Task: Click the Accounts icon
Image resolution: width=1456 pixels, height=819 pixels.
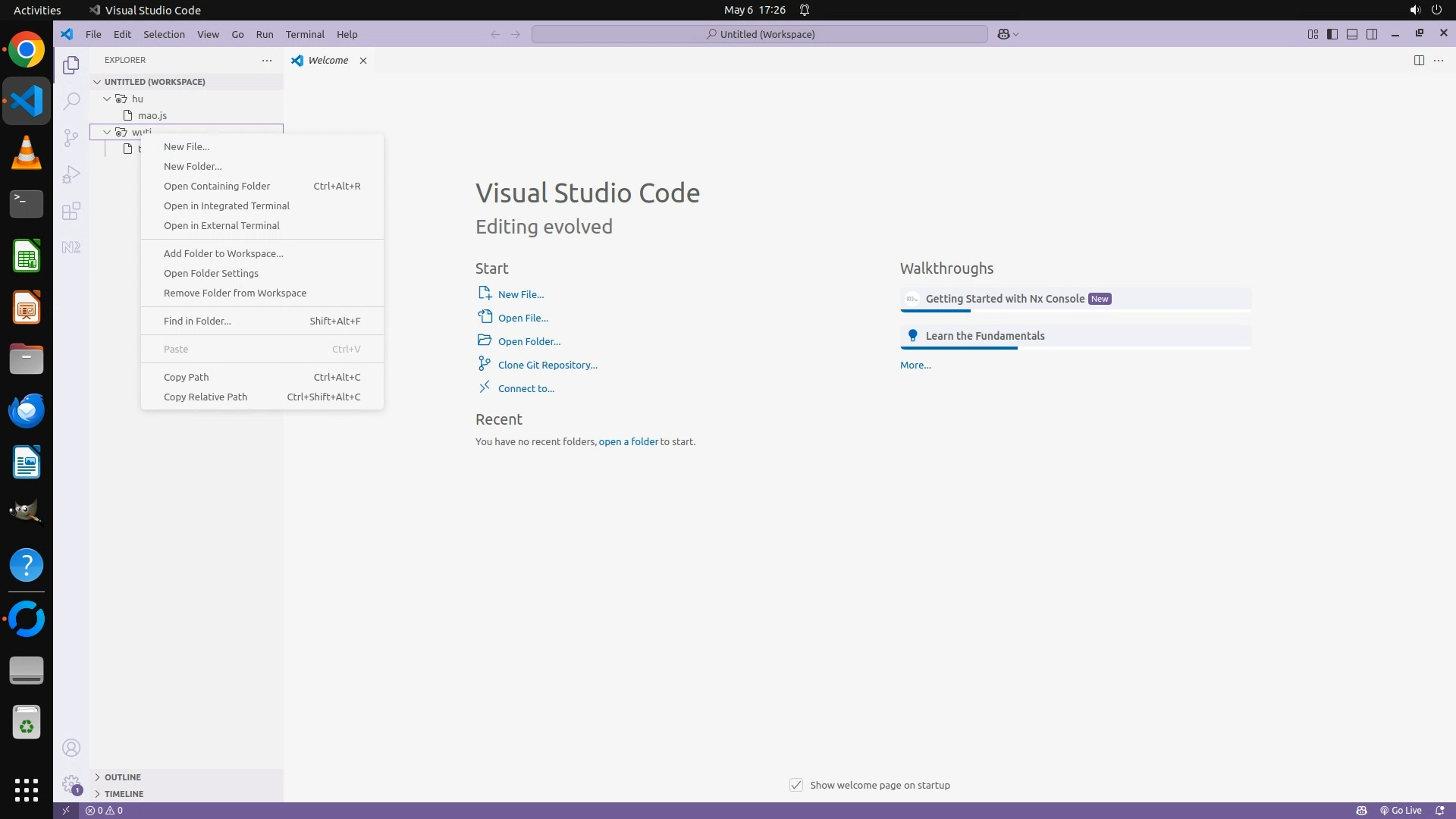Action: (x=71, y=748)
